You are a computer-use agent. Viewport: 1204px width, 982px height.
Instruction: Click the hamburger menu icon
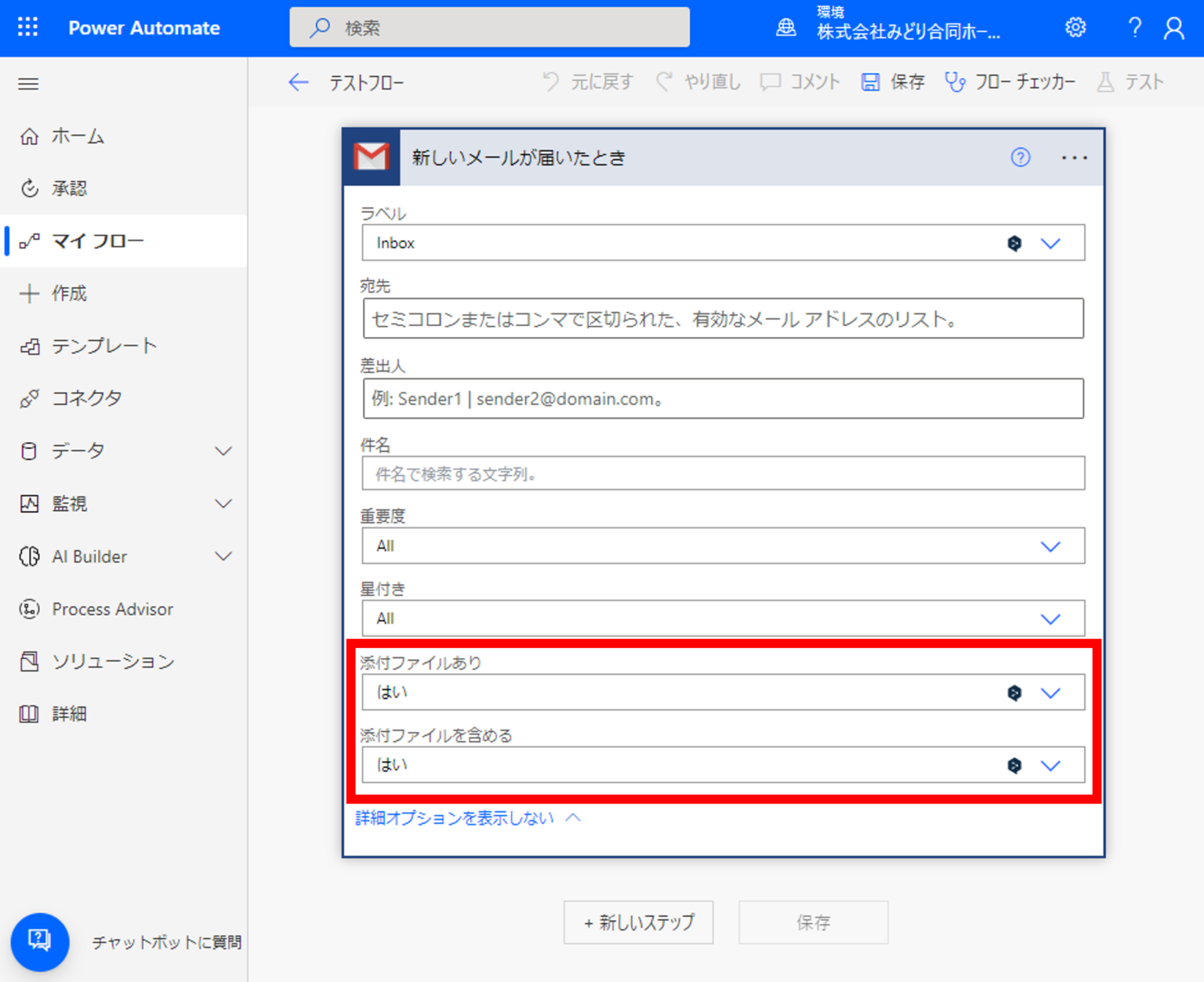coord(27,84)
